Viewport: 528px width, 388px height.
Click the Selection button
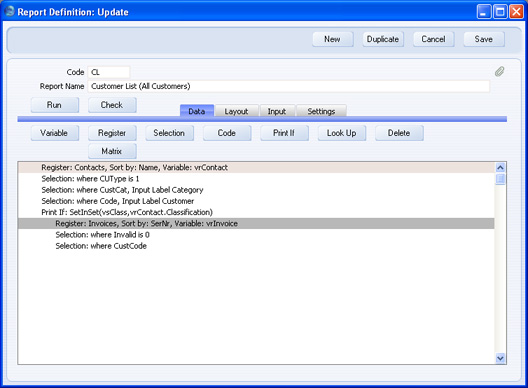click(x=169, y=133)
